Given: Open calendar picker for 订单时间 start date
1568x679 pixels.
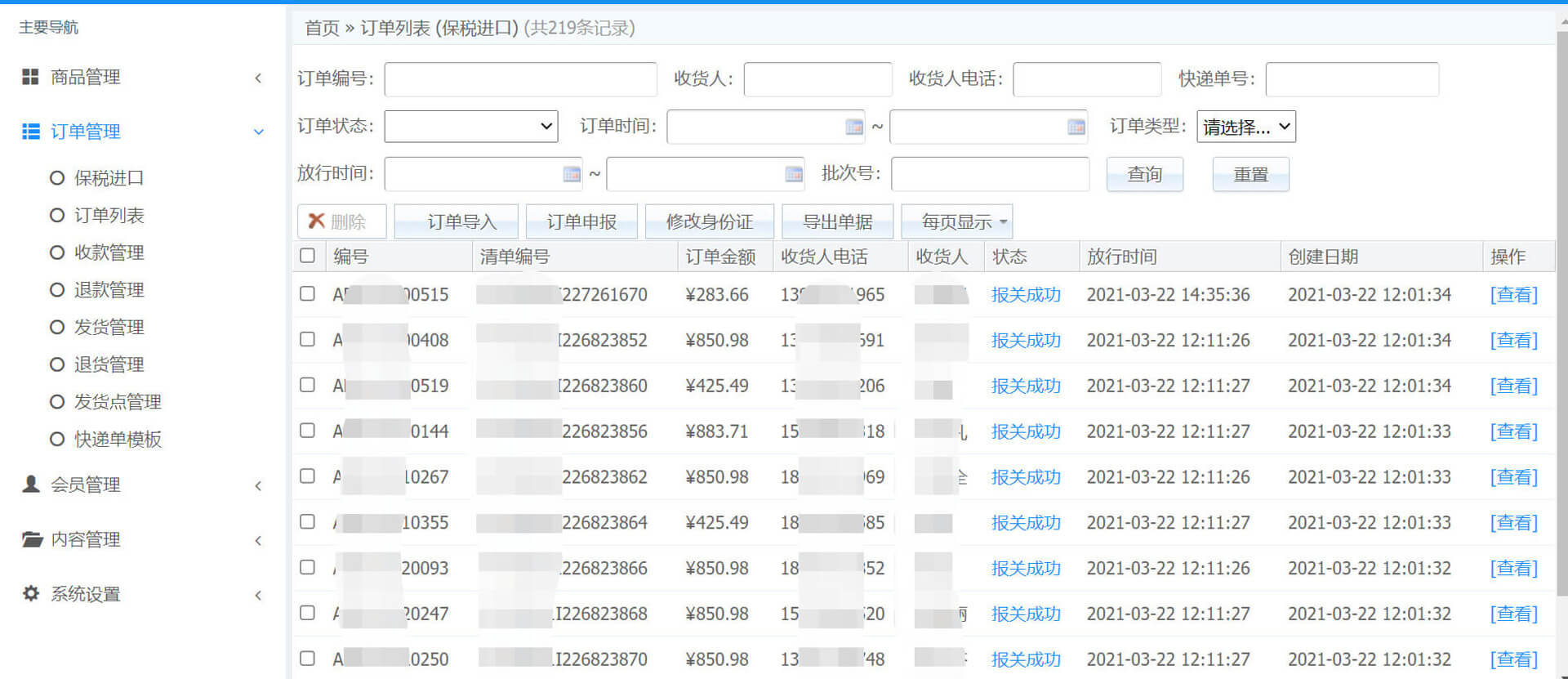Looking at the screenshot, I should (853, 127).
